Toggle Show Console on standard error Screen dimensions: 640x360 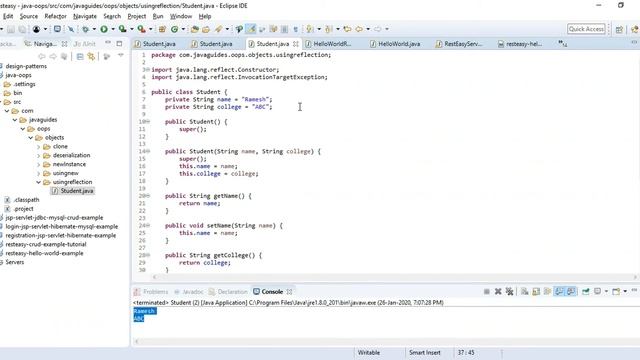571,291
